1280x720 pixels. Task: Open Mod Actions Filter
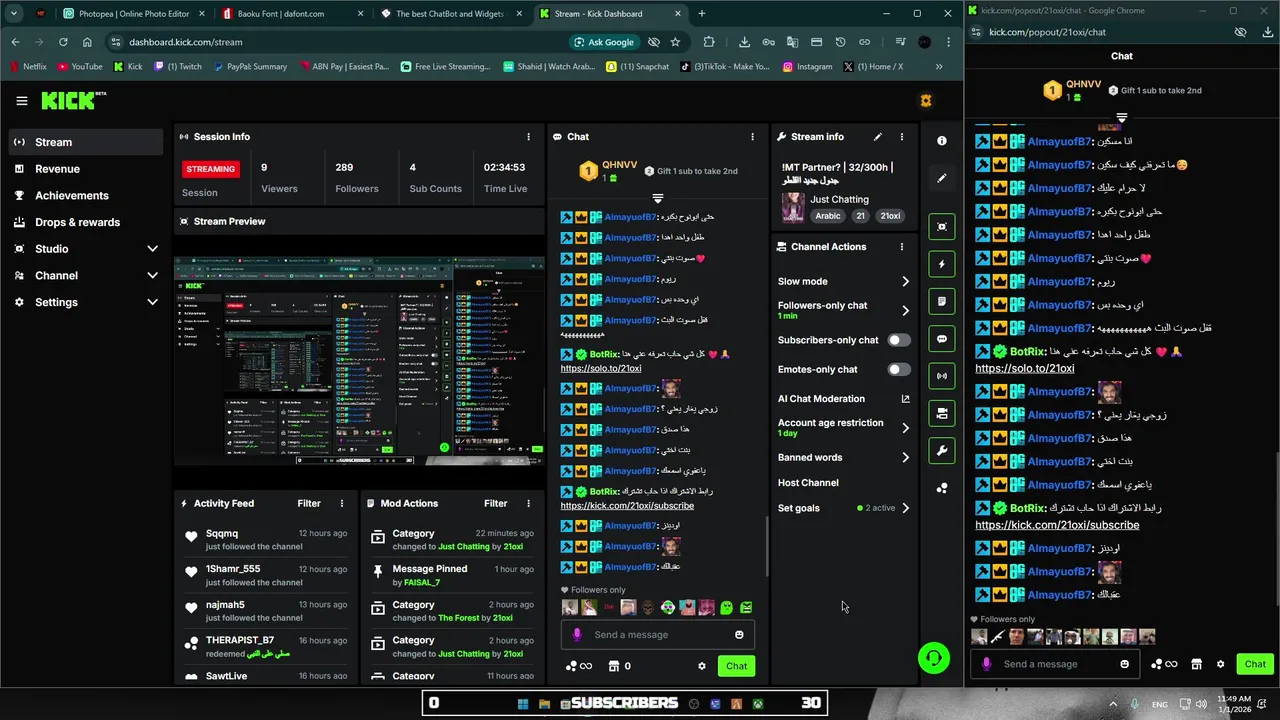click(496, 504)
